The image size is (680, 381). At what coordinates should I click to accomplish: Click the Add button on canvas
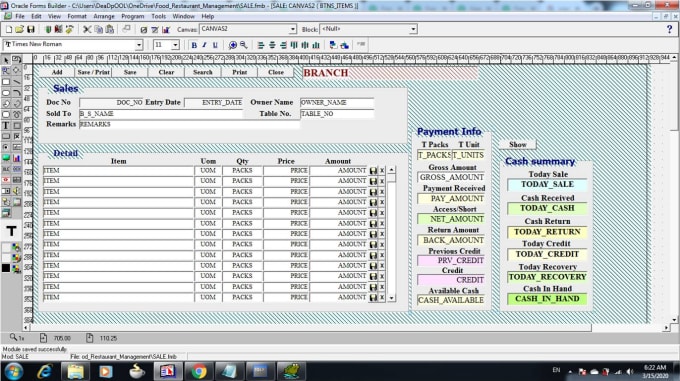(57, 72)
